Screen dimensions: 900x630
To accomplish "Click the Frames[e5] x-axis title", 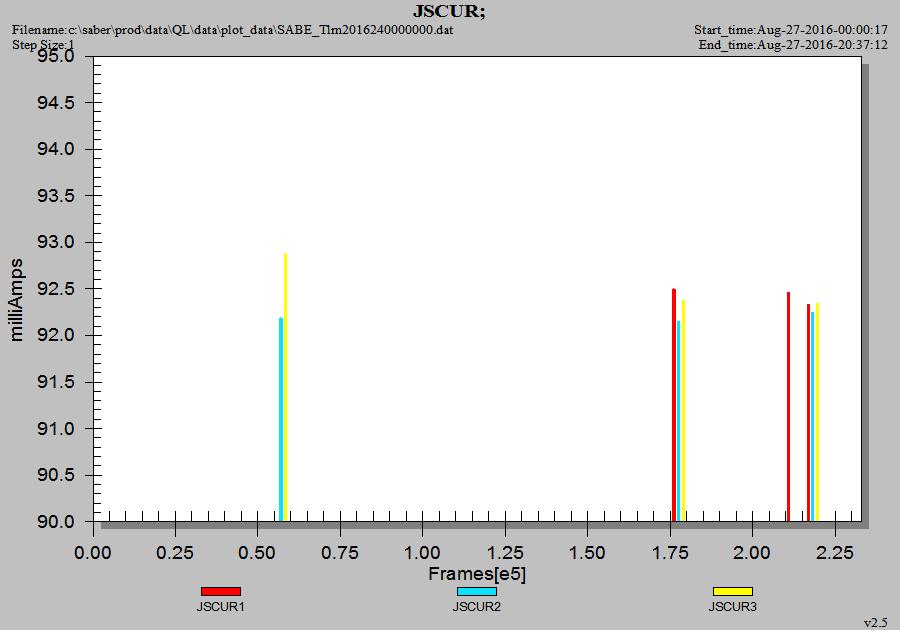I will click(477, 574).
